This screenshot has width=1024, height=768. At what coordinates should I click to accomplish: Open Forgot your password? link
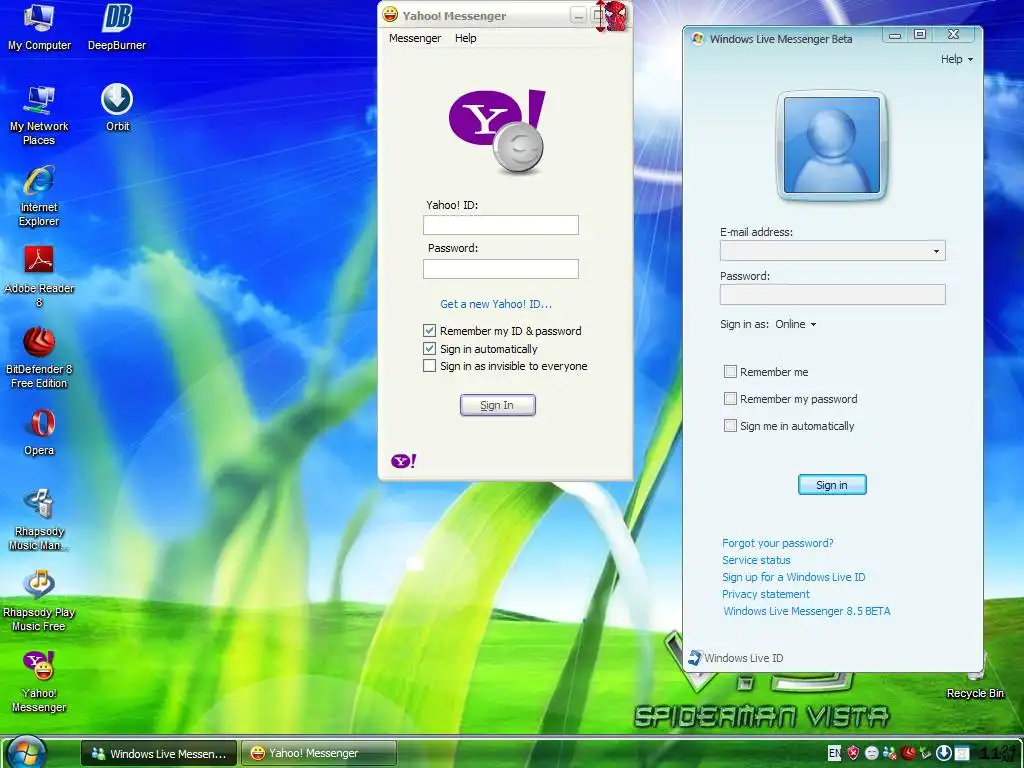tap(777, 543)
